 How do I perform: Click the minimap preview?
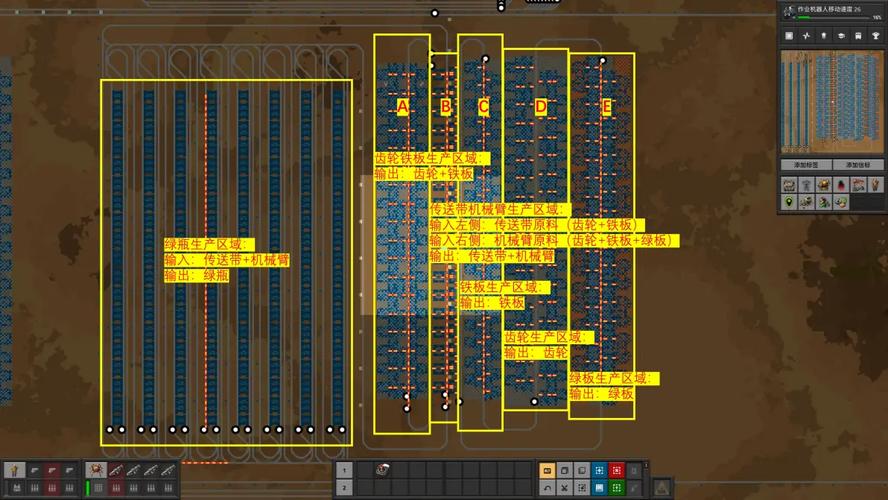[831, 102]
